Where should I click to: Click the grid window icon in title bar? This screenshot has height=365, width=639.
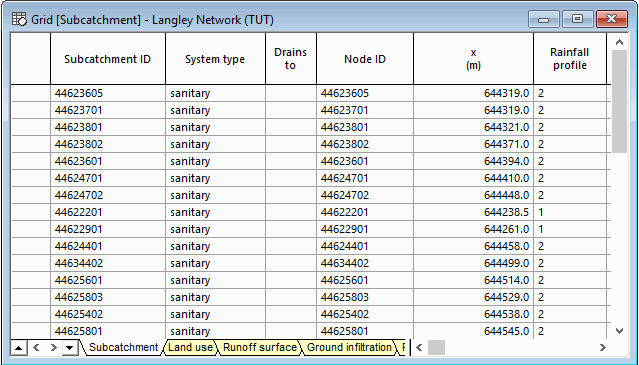(19, 19)
